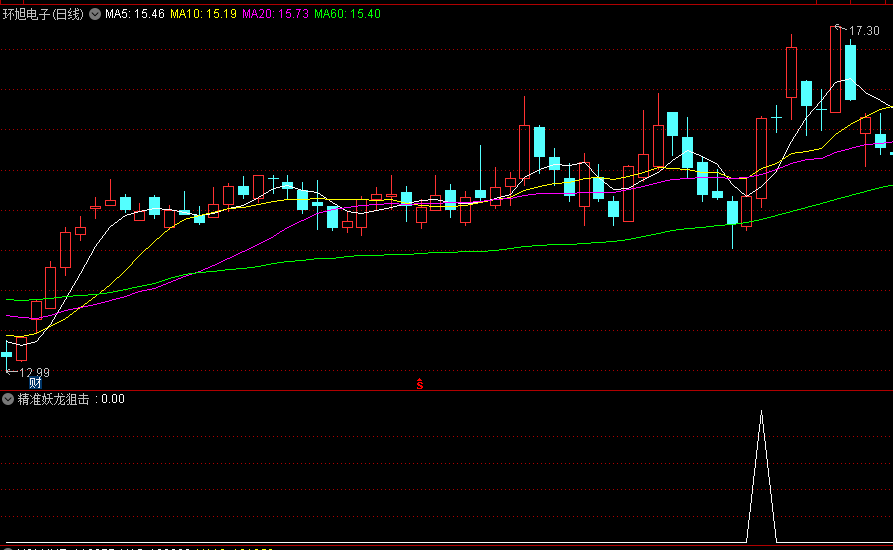This screenshot has width=893, height=550.
Task: Click the red divider line above the indicator panel
Action: click(x=446, y=390)
